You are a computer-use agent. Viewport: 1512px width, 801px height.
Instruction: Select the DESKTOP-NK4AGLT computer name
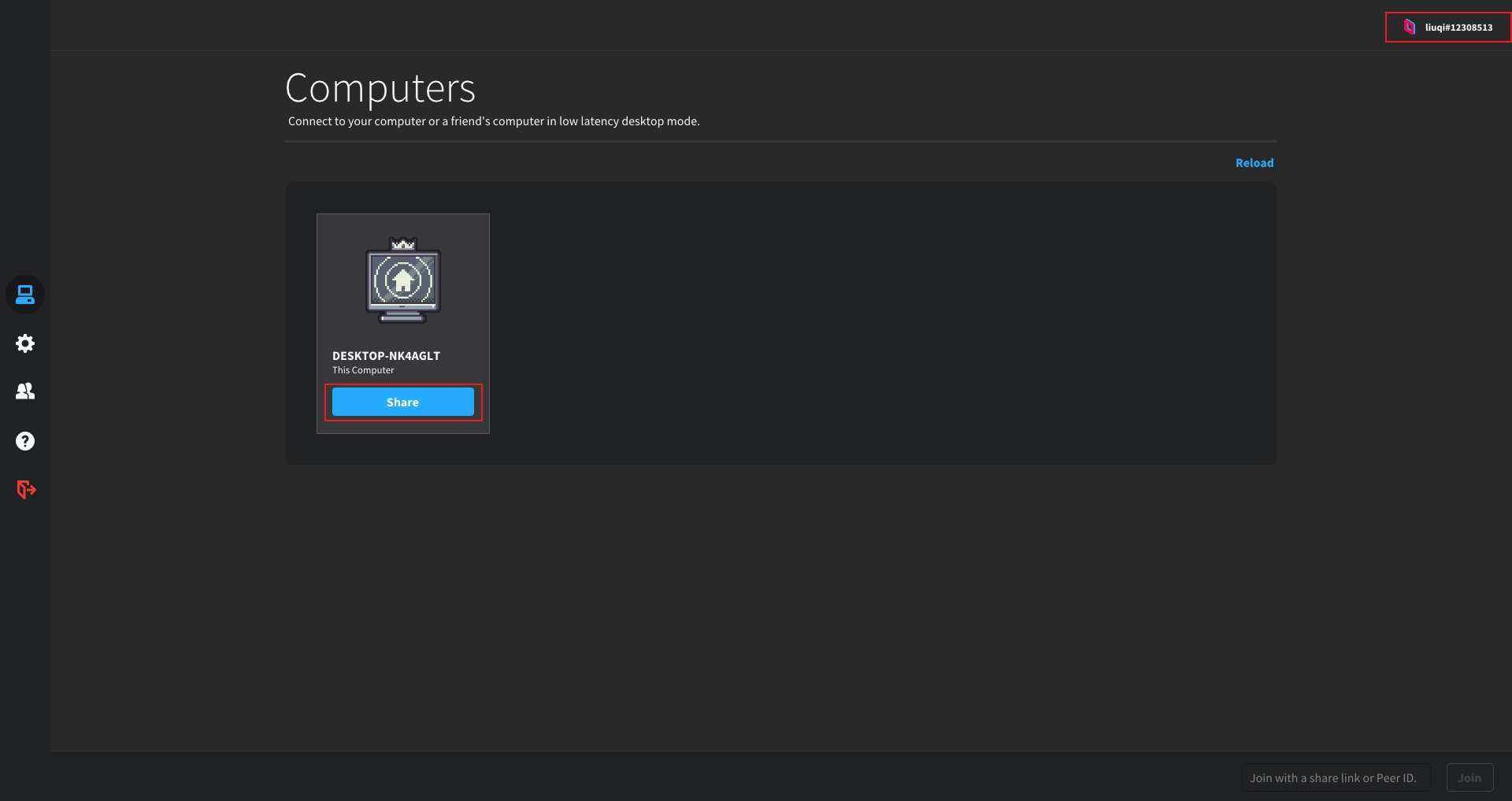coord(386,356)
